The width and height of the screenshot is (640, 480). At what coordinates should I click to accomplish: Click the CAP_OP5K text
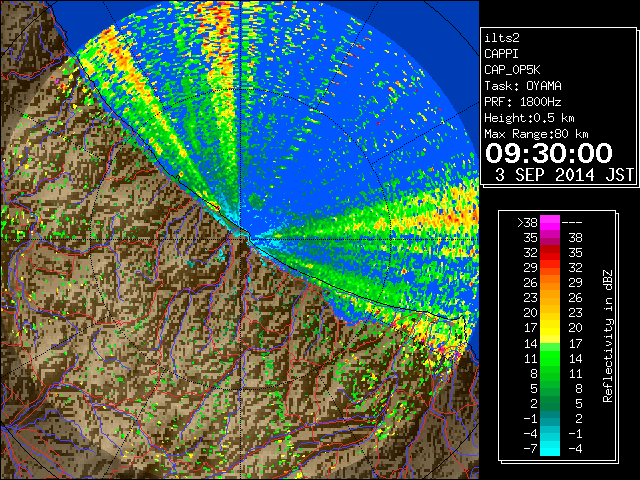coord(512,70)
